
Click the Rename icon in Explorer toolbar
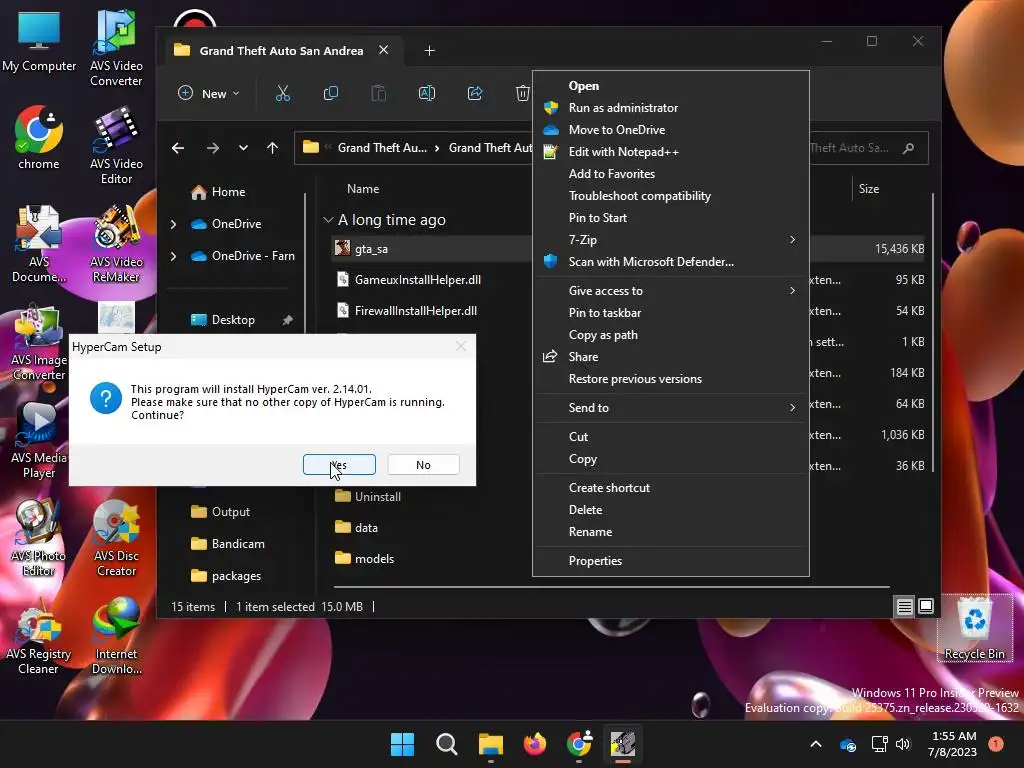[426, 93]
